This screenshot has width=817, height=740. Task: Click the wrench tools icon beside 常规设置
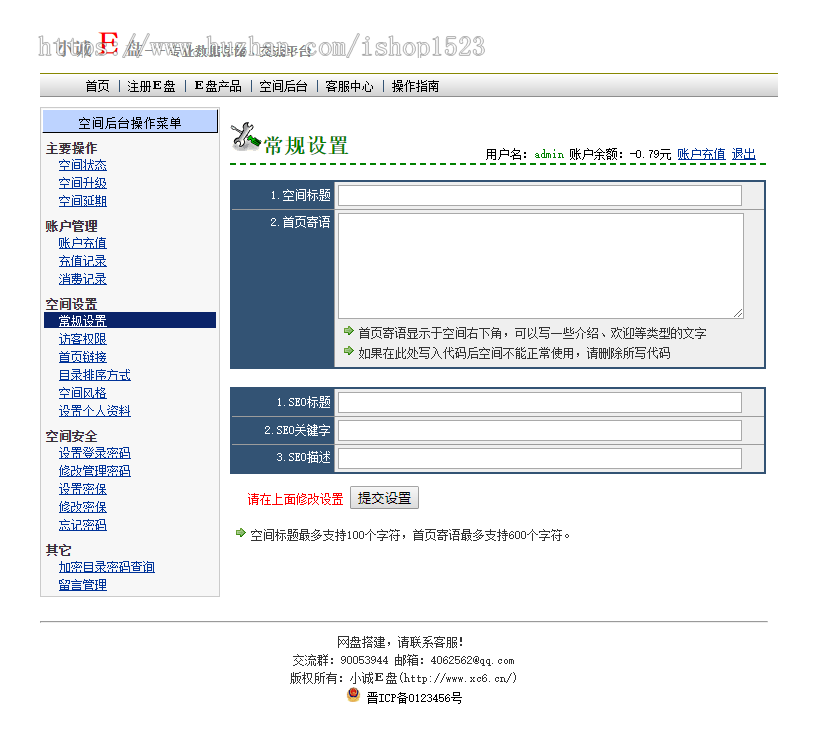coord(245,137)
